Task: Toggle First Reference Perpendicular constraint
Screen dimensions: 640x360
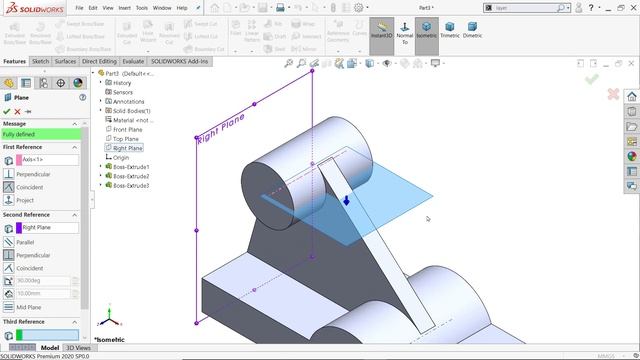Action: pos(9,174)
